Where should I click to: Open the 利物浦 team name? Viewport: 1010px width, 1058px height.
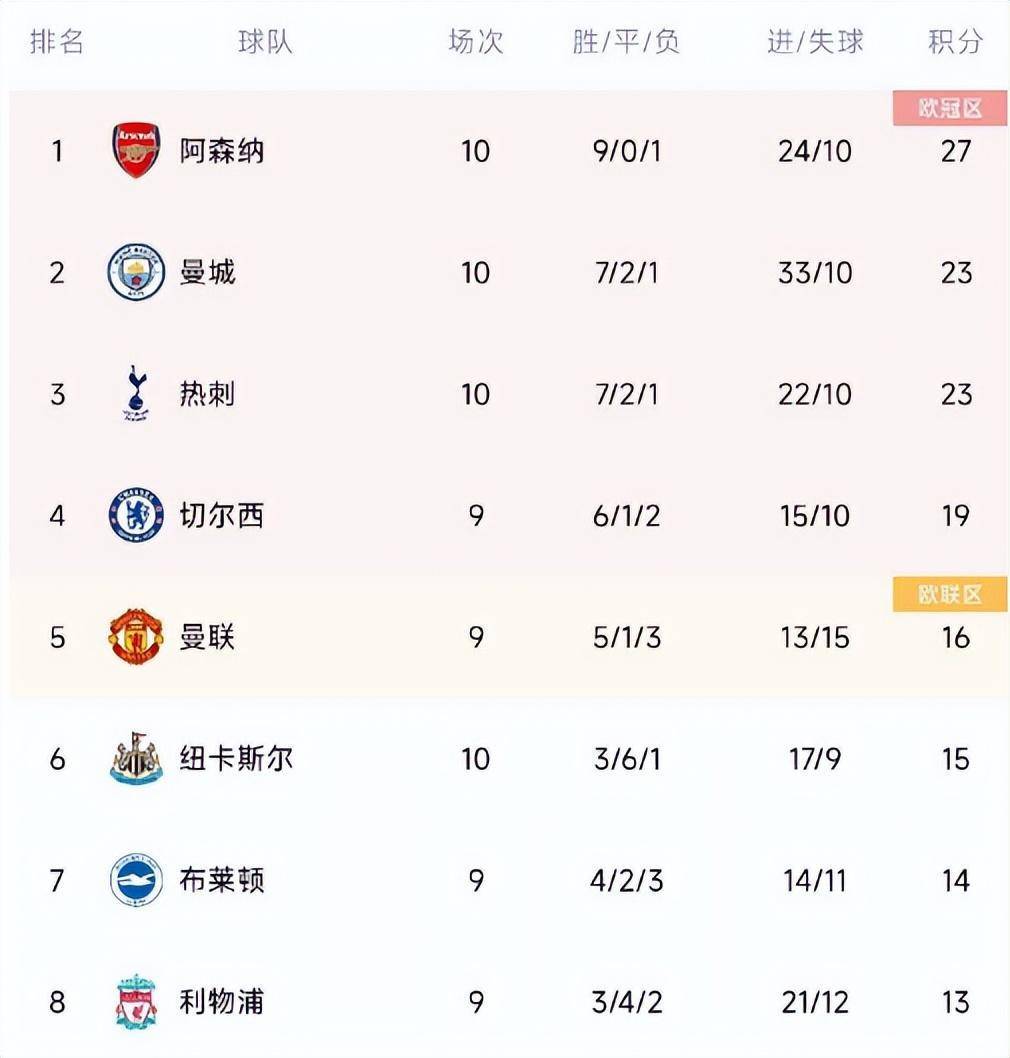[221, 1001]
